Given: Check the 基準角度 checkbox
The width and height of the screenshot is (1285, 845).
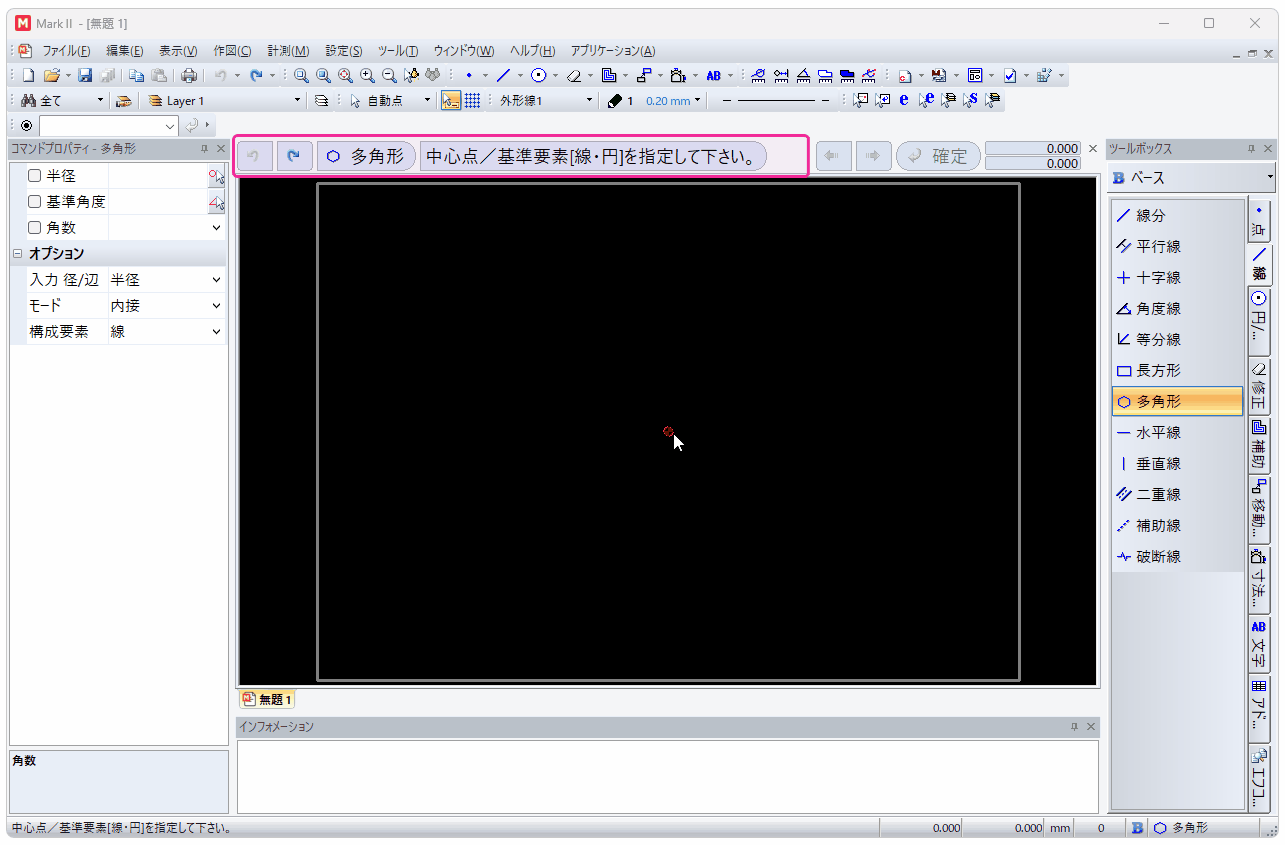Looking at the screenshot, I should click(x=35, y=202).
